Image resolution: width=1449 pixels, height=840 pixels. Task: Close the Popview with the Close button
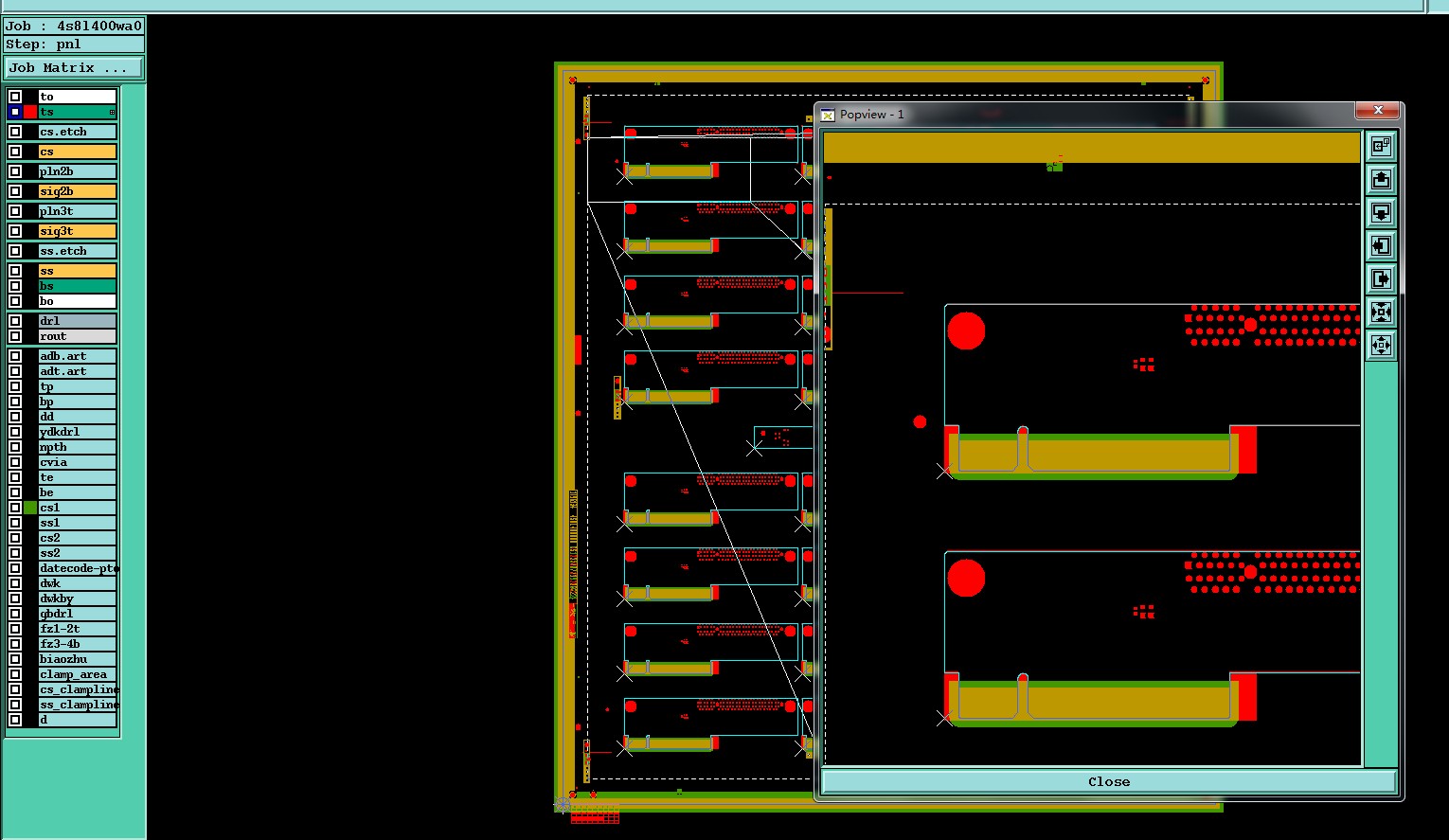[1109, 781]
